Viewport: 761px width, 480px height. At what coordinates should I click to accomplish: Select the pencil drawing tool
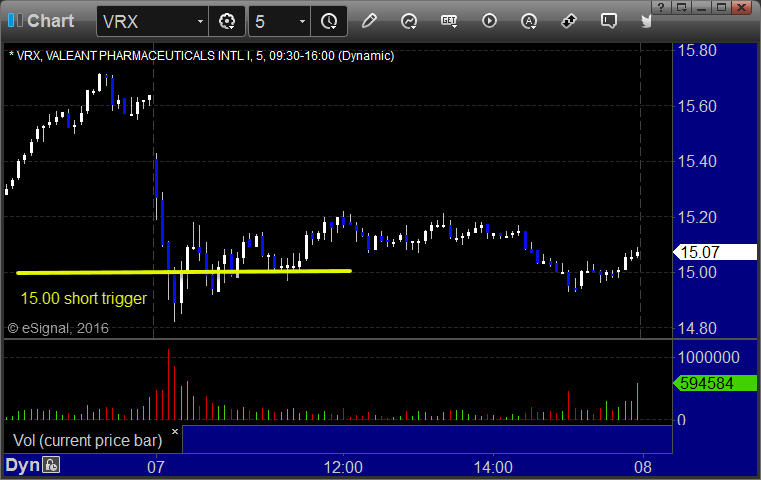369,21
